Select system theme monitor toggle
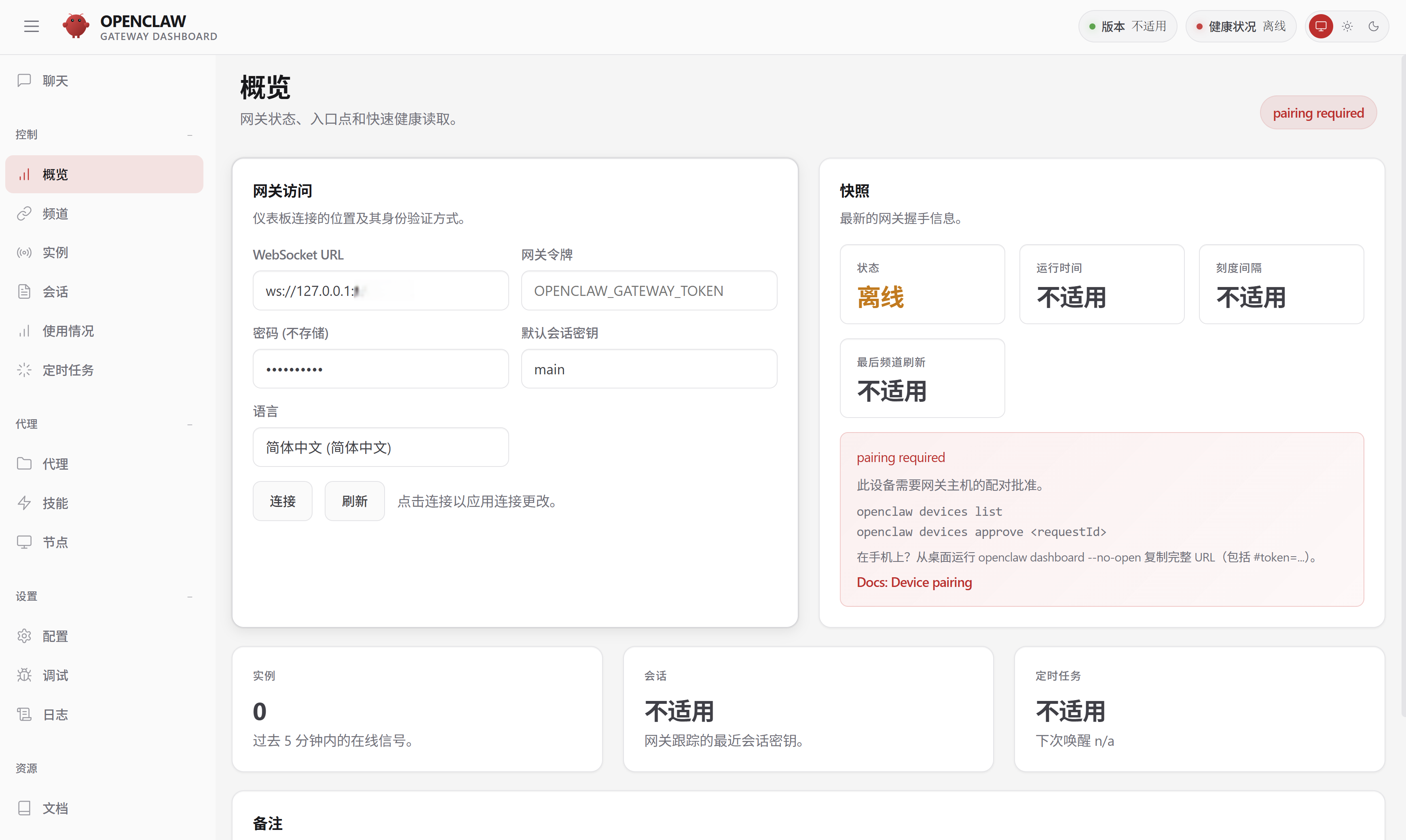The width and height of the screenshot is (1406, 840). [1321, 26]
